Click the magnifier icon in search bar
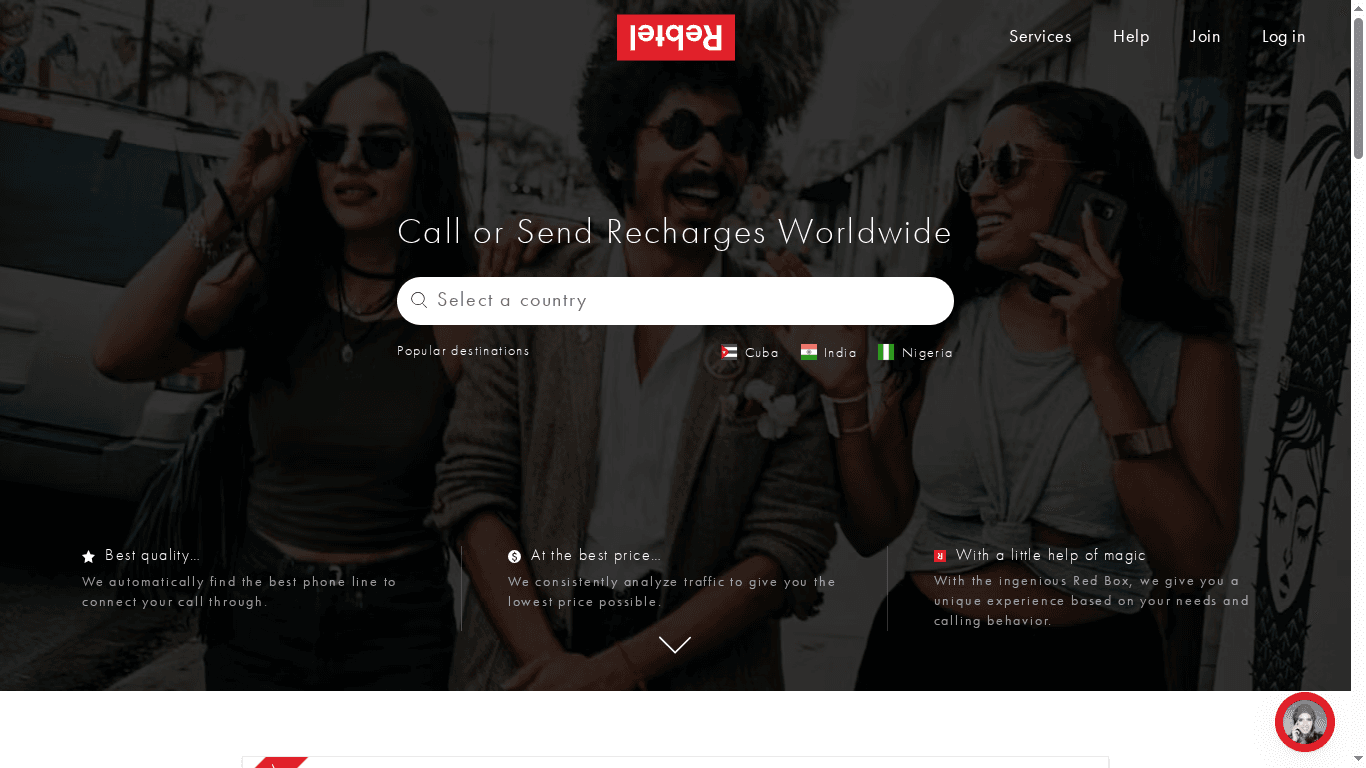1366x768 pixels. tap(419, 300)
